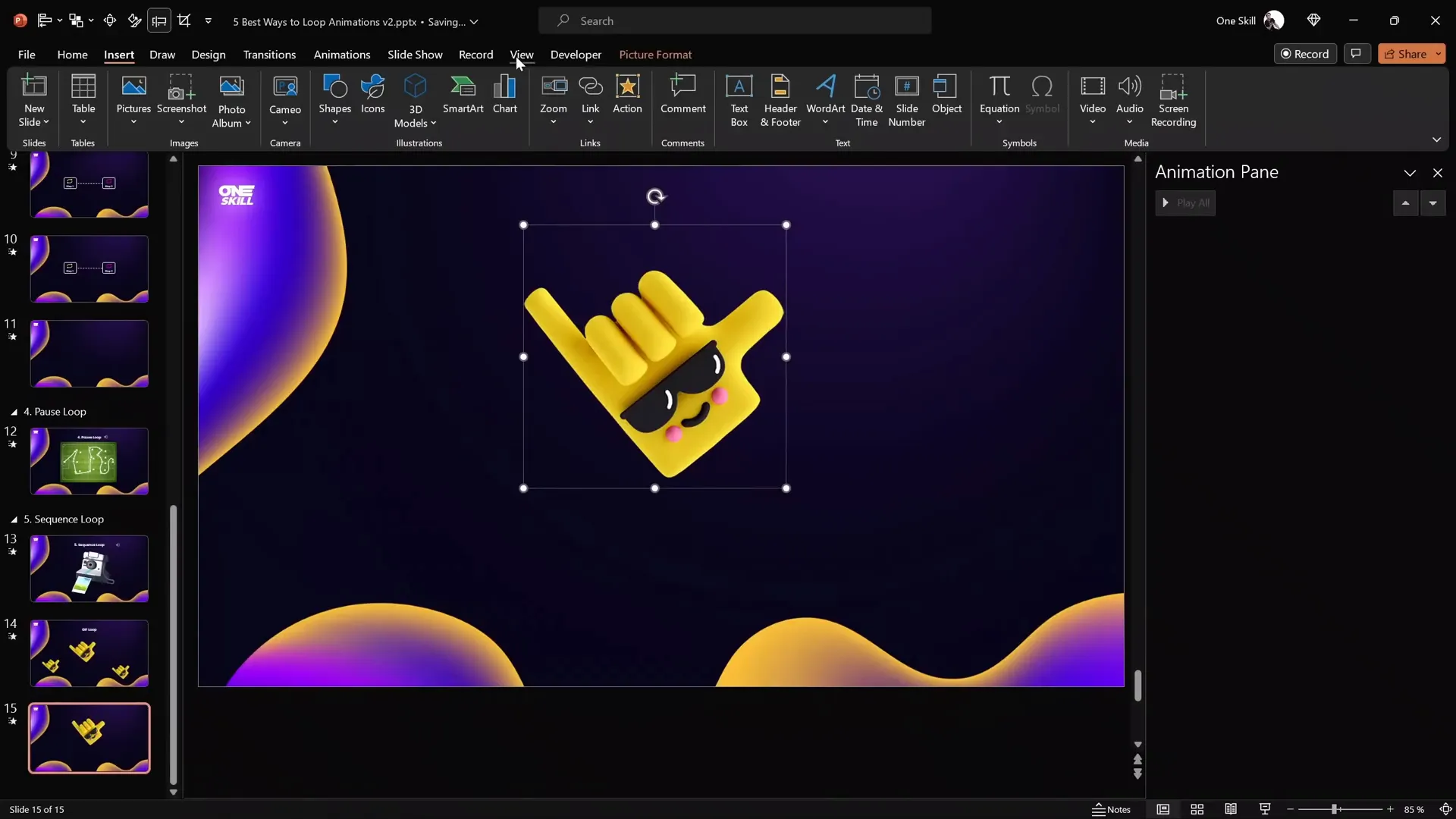Click the zoom slider handle
Screen dimensions: 1456x819
(1334, 810)
